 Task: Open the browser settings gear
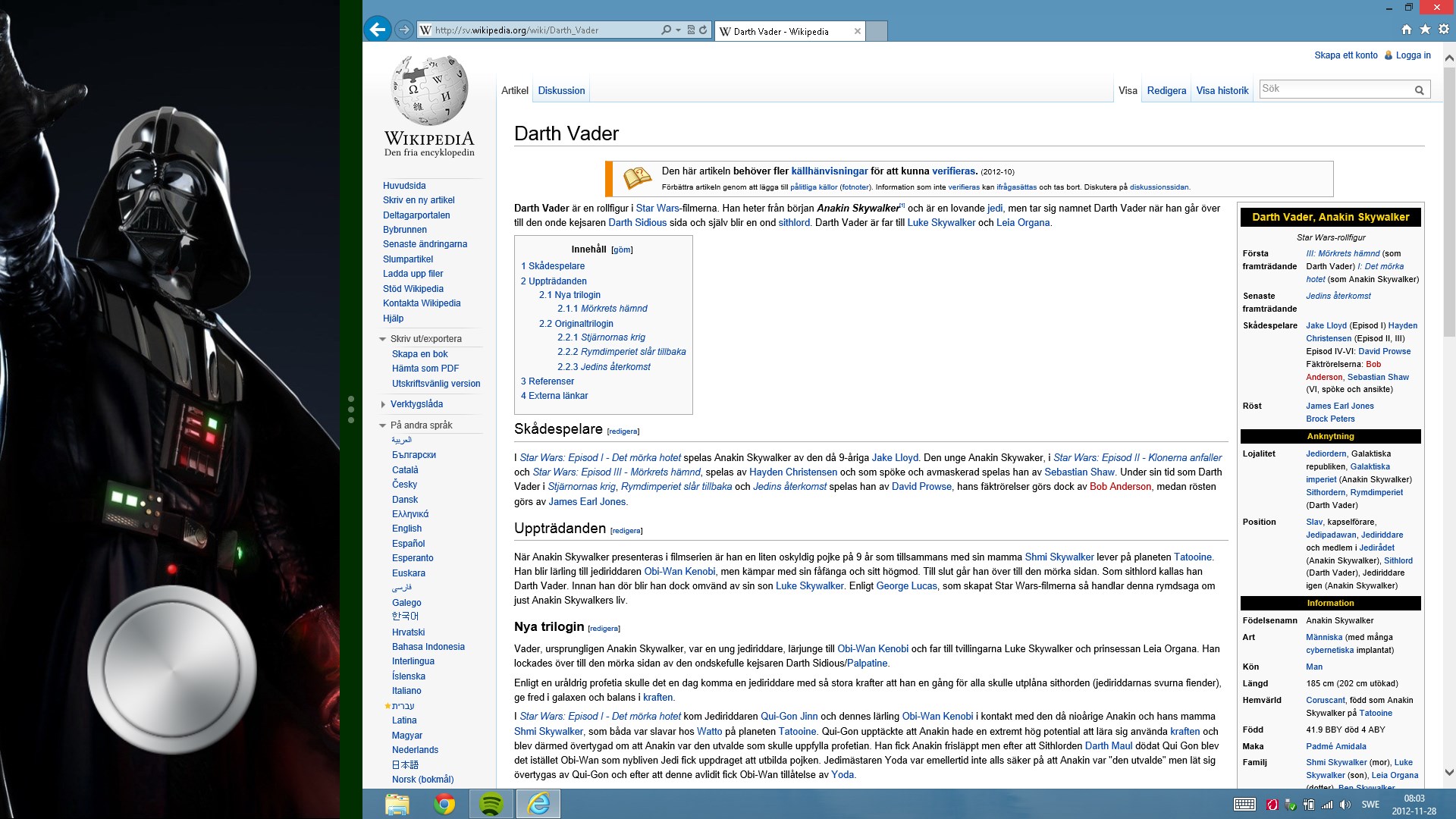pyautogui.click(x=1443, y=30)
